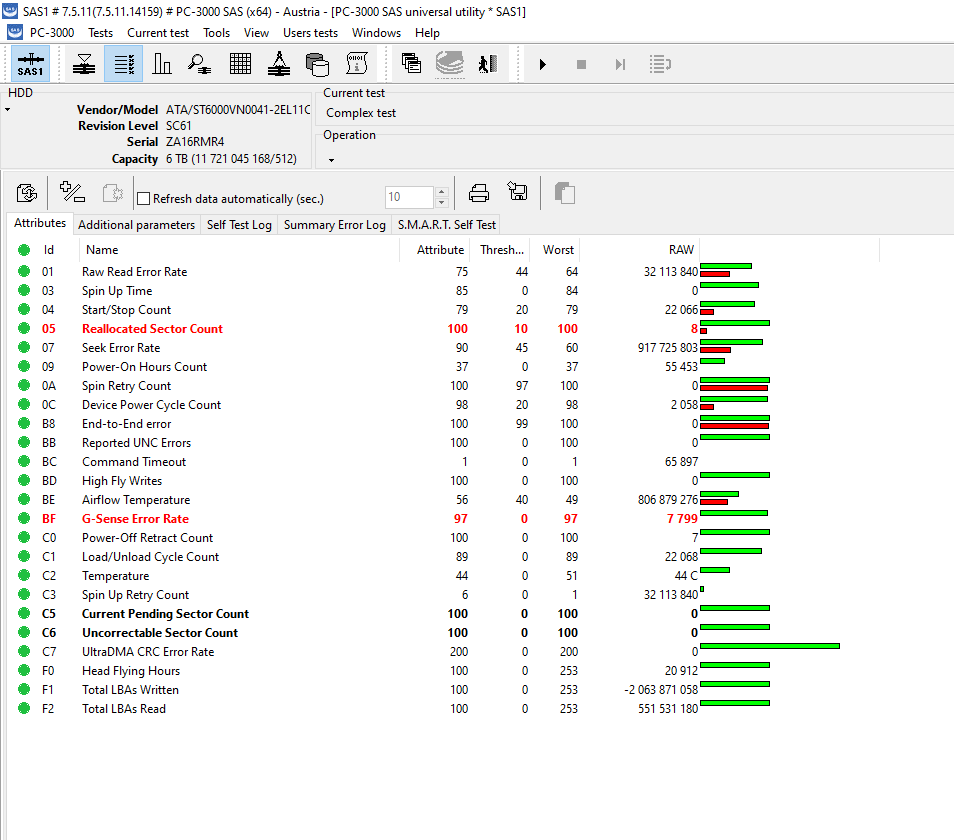Open the grid sector map icon
The height and width of the screenshot is (840, 954).
tap(240, 64)
